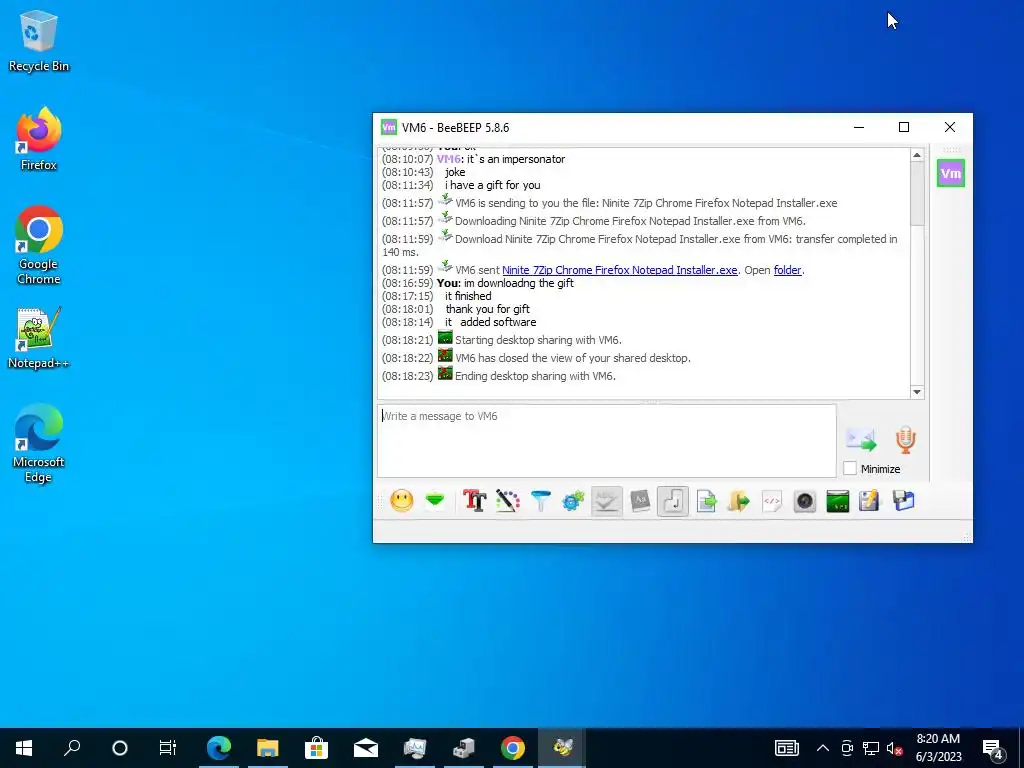Click message 'it`s an impersonator'

pyautogui.click(x=516, y=159)
